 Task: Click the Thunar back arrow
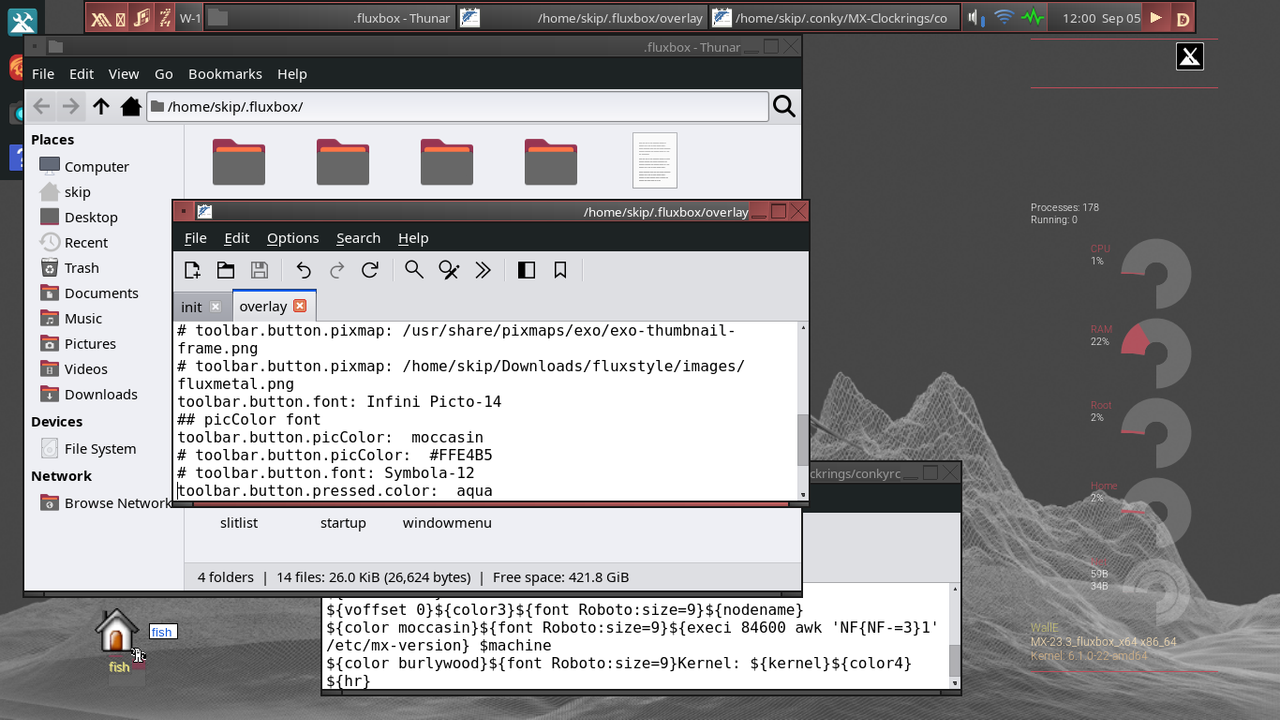41,106
